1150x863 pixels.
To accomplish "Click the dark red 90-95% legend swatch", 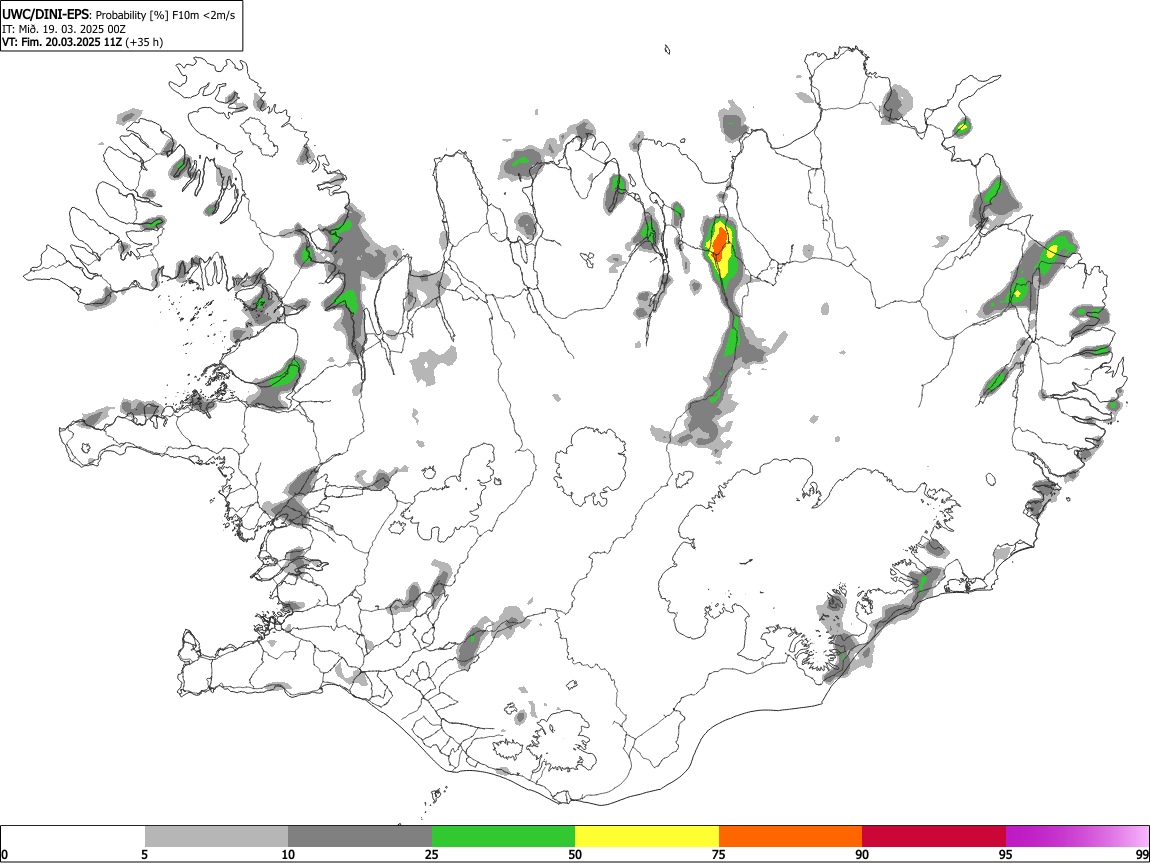I will (934, 837).
